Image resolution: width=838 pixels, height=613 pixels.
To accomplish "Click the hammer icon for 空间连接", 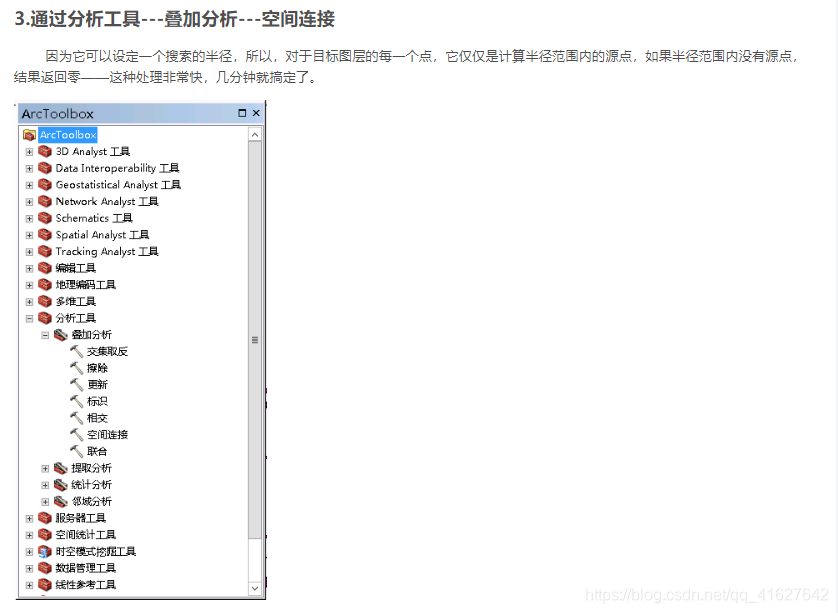I will (77, 434).
